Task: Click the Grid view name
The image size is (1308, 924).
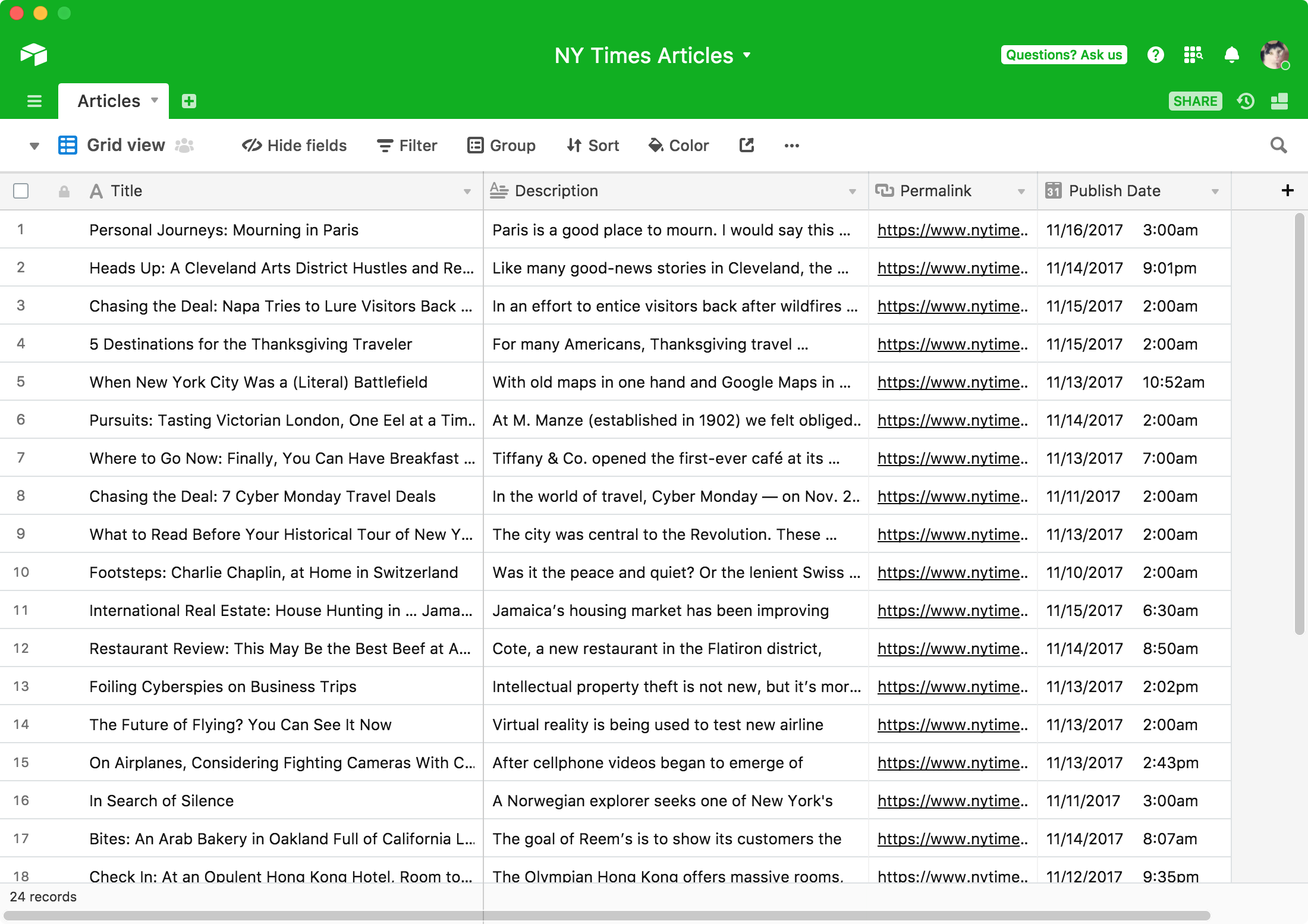Action: [x=126, y=145]
